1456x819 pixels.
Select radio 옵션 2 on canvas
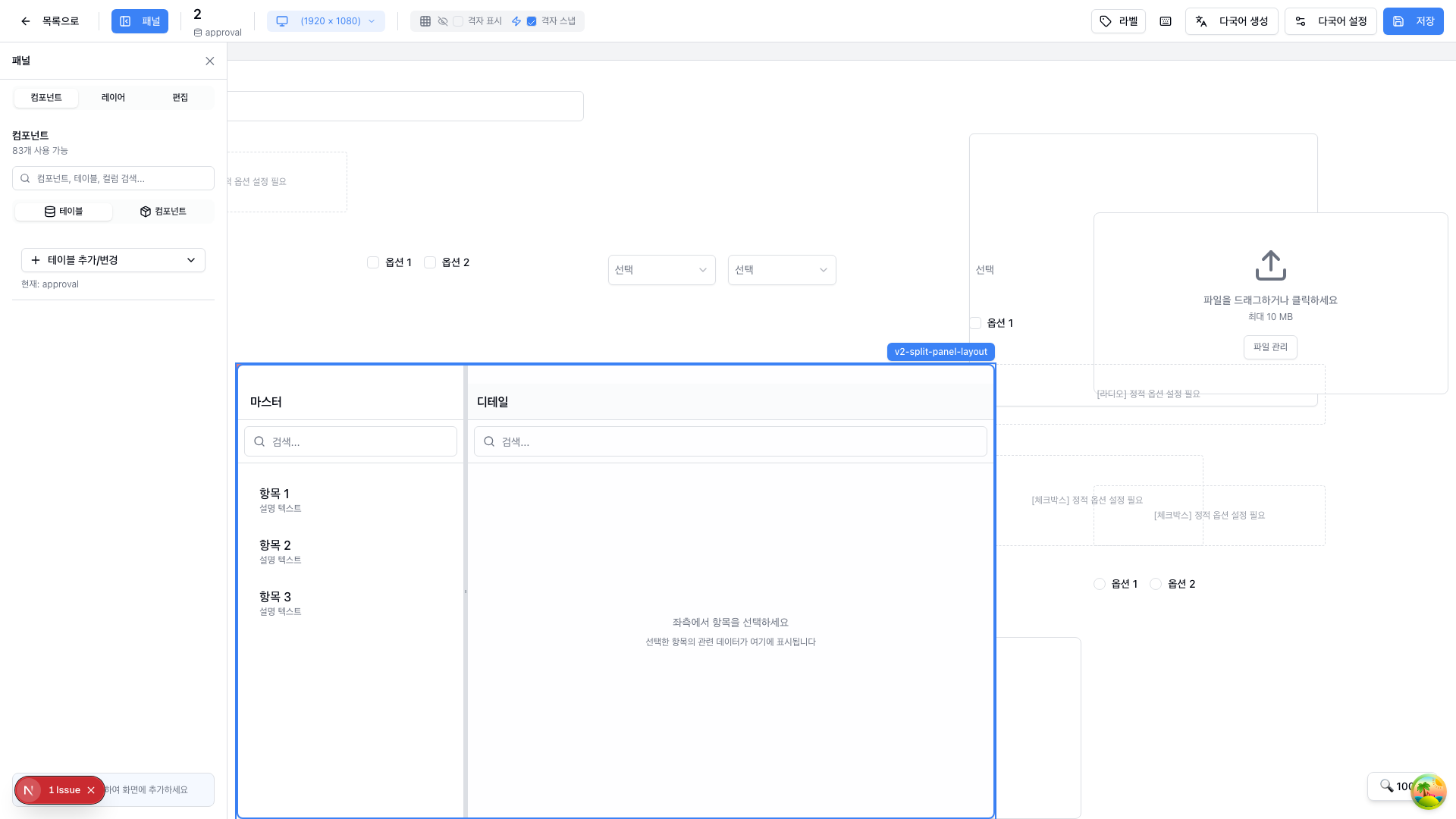[1156, 584]
